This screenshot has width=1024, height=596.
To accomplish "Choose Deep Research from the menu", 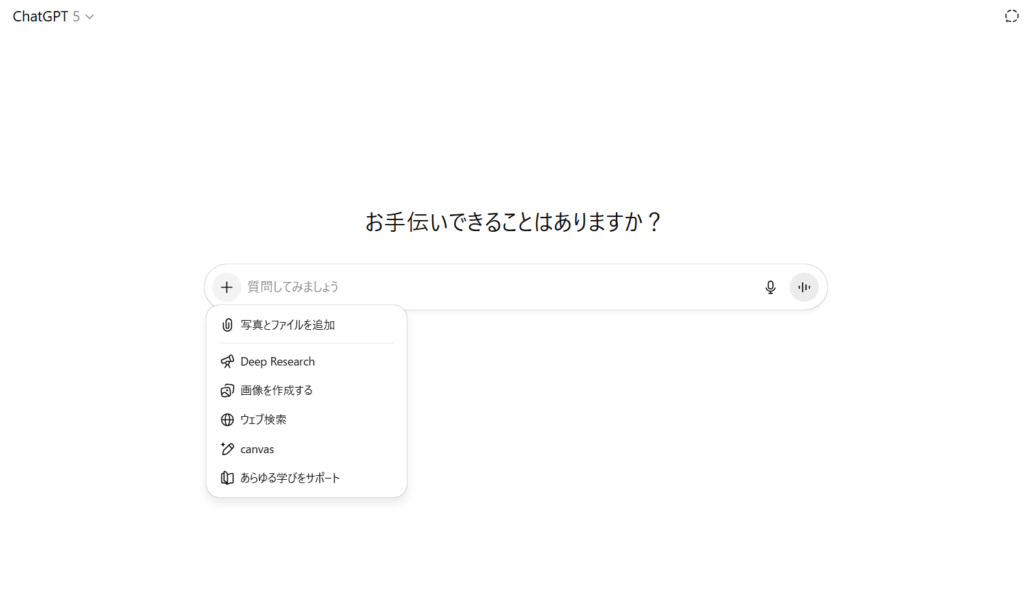I will (306, 362).
